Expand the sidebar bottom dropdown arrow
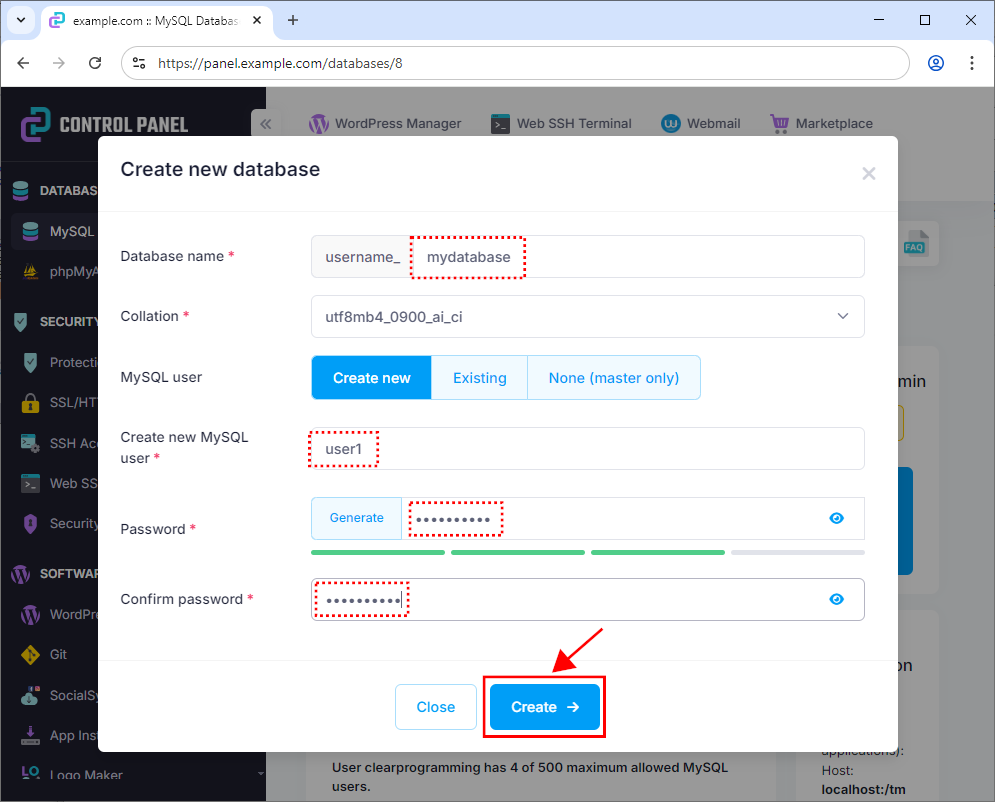The width and height of the screenshot is (995, 802). (261, 773)
